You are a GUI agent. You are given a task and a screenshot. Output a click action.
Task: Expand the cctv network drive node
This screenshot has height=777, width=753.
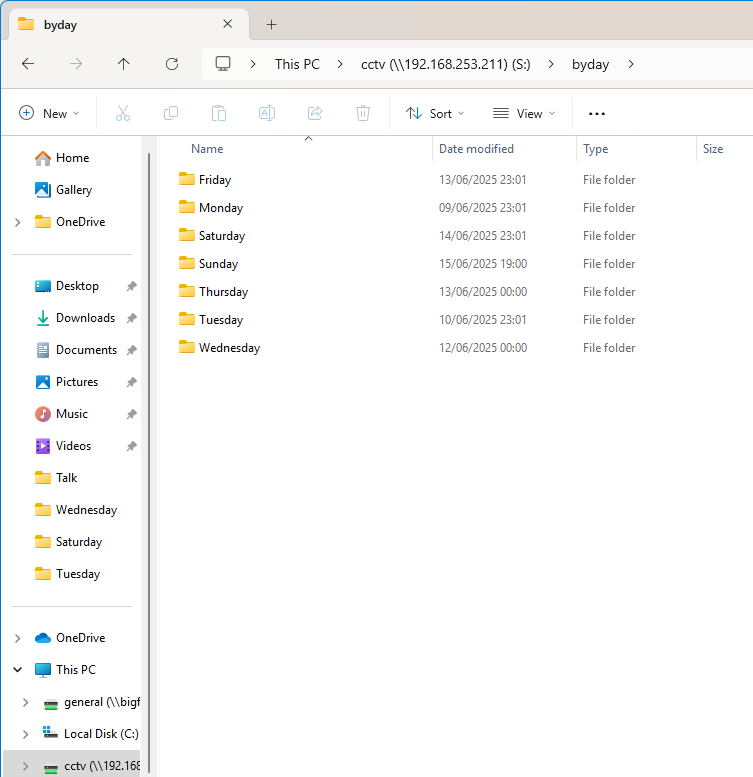[26, 766]
